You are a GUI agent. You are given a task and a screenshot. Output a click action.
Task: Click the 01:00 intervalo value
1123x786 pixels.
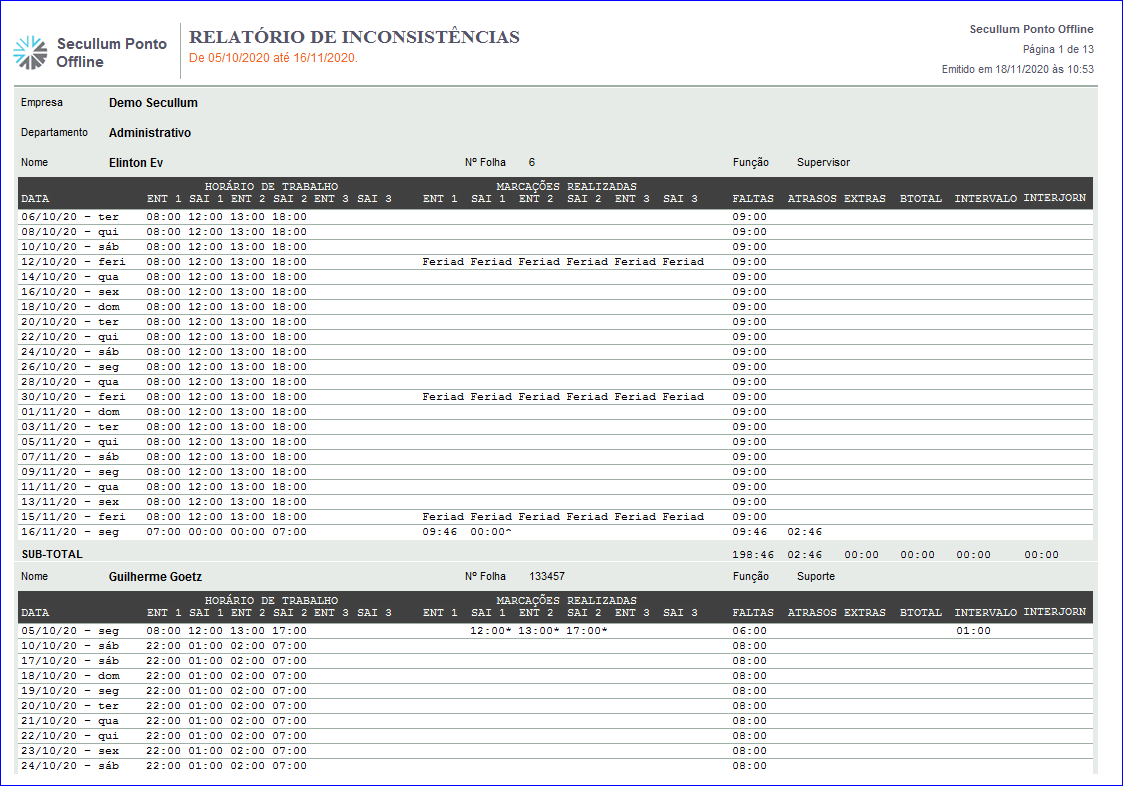pos(973,631)
